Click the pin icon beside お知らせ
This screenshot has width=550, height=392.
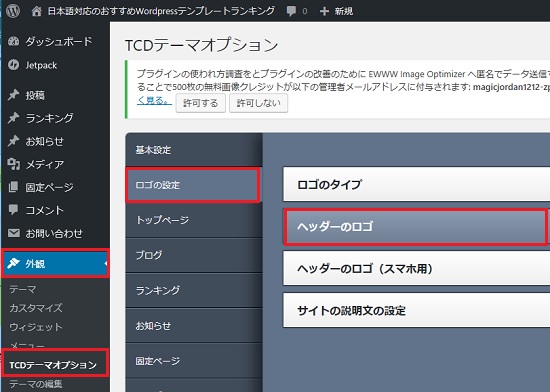[x=13, y=141]
